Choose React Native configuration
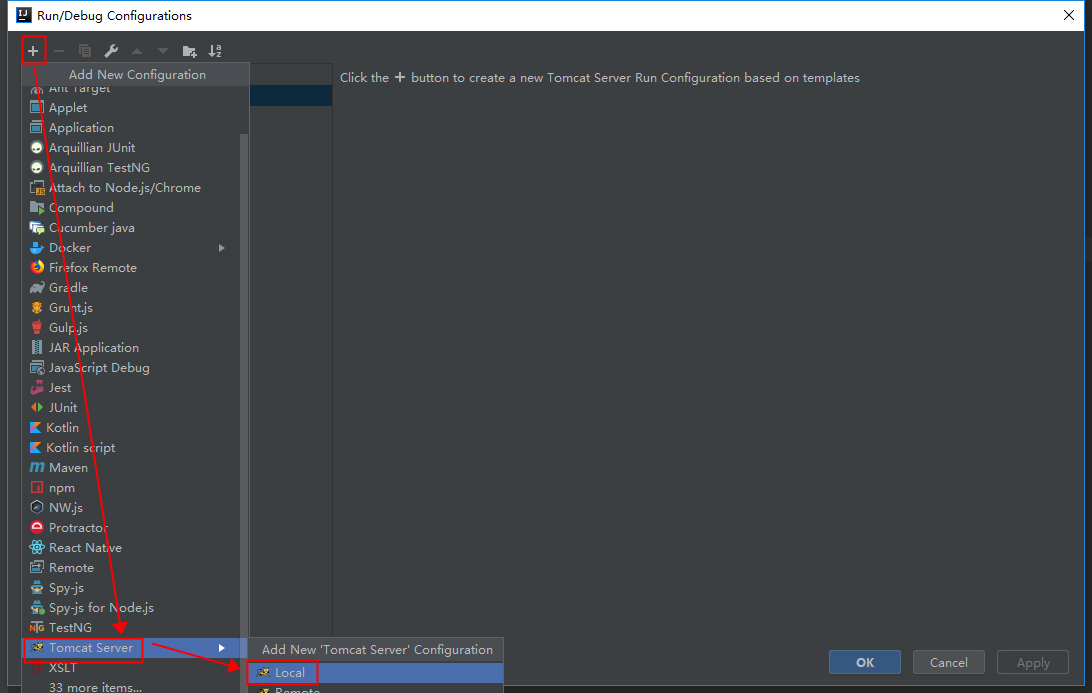 [131, 548]
